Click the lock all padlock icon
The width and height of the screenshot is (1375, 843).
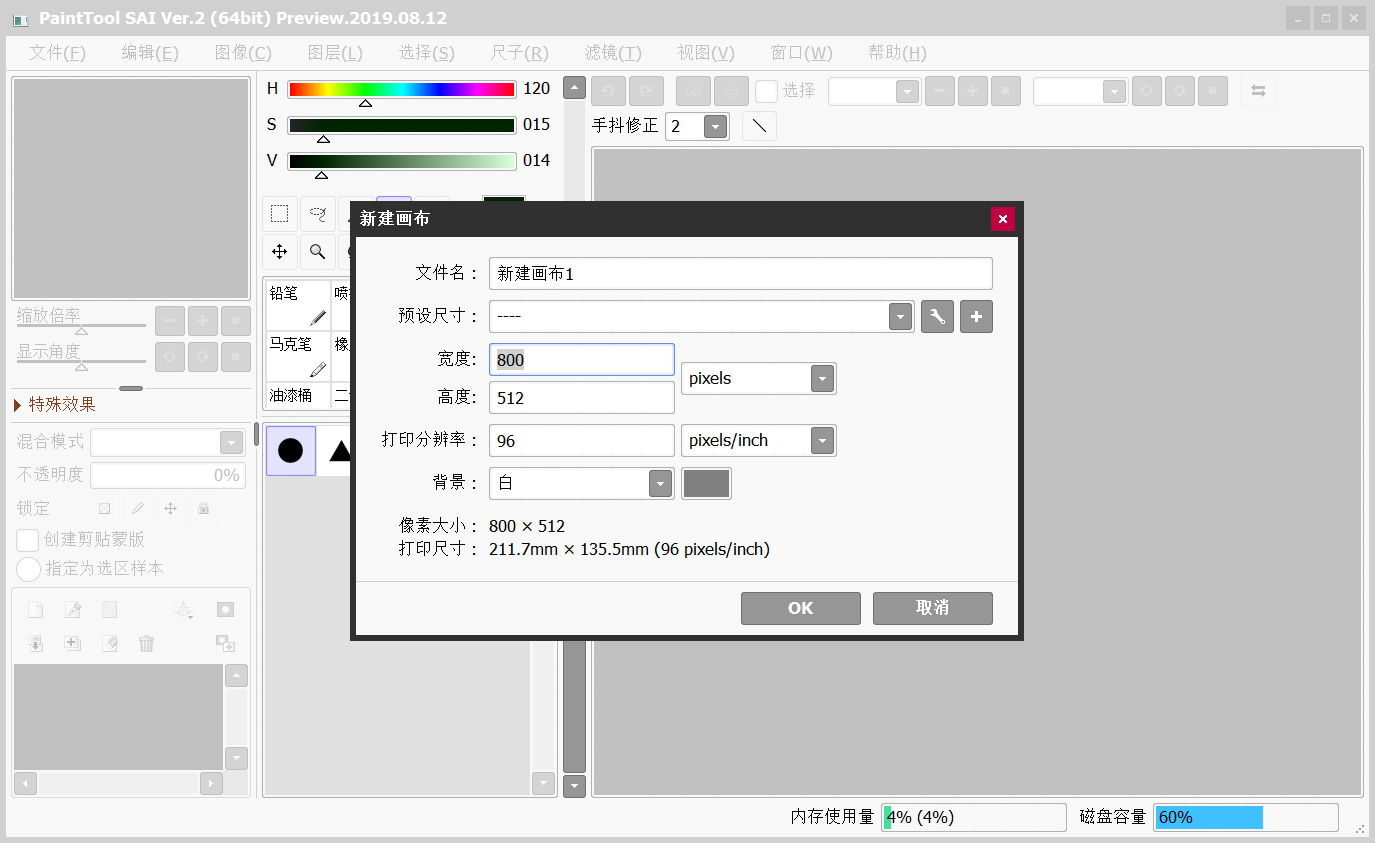tap(203, 508)
